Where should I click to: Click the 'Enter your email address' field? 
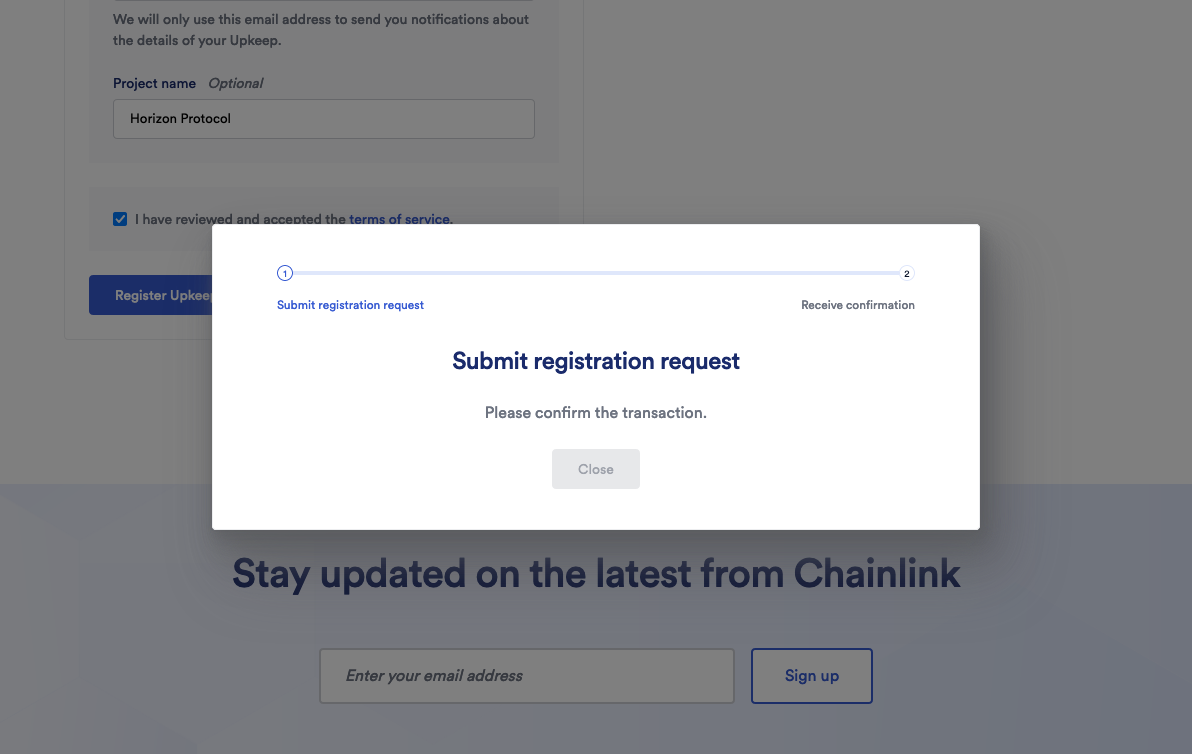[x=526, y=676]
